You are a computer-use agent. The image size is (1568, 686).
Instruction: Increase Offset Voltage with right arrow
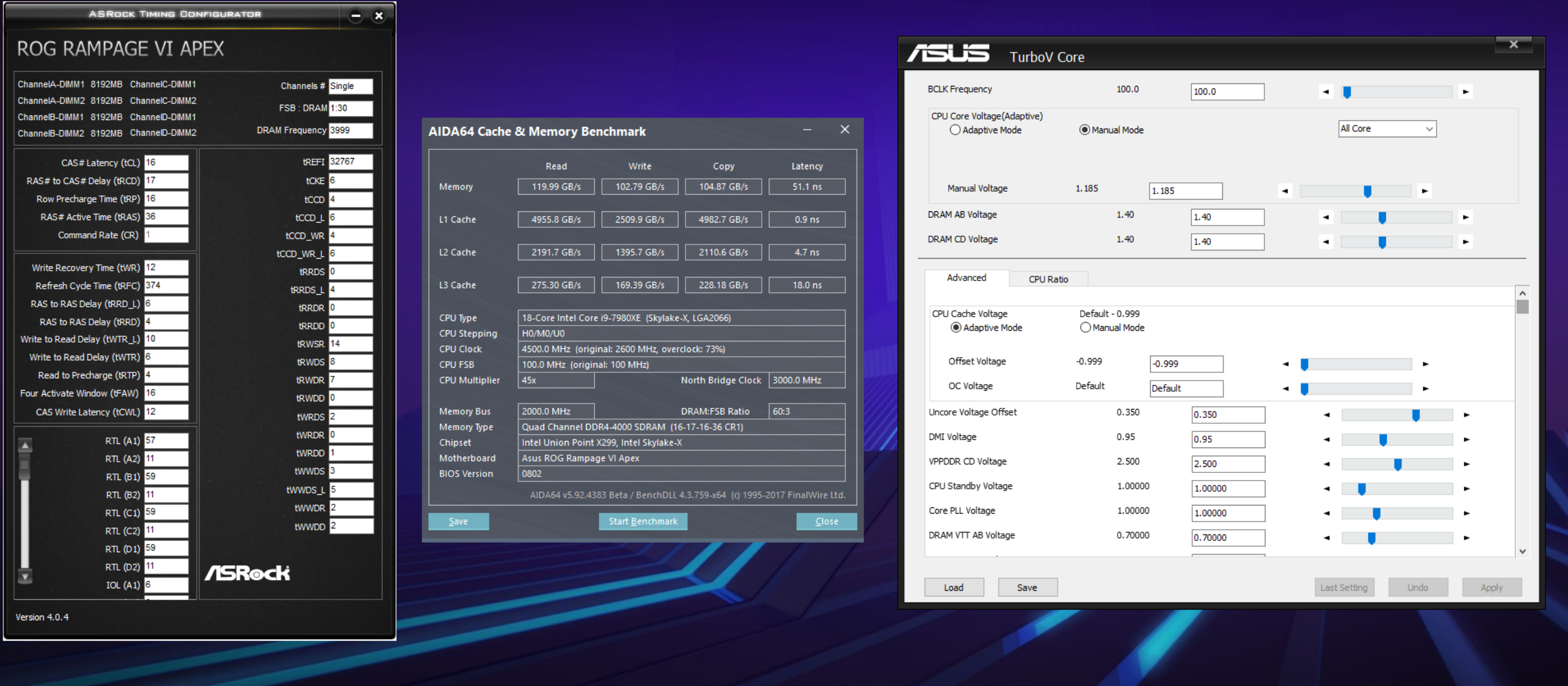[x=1425, y=364]
